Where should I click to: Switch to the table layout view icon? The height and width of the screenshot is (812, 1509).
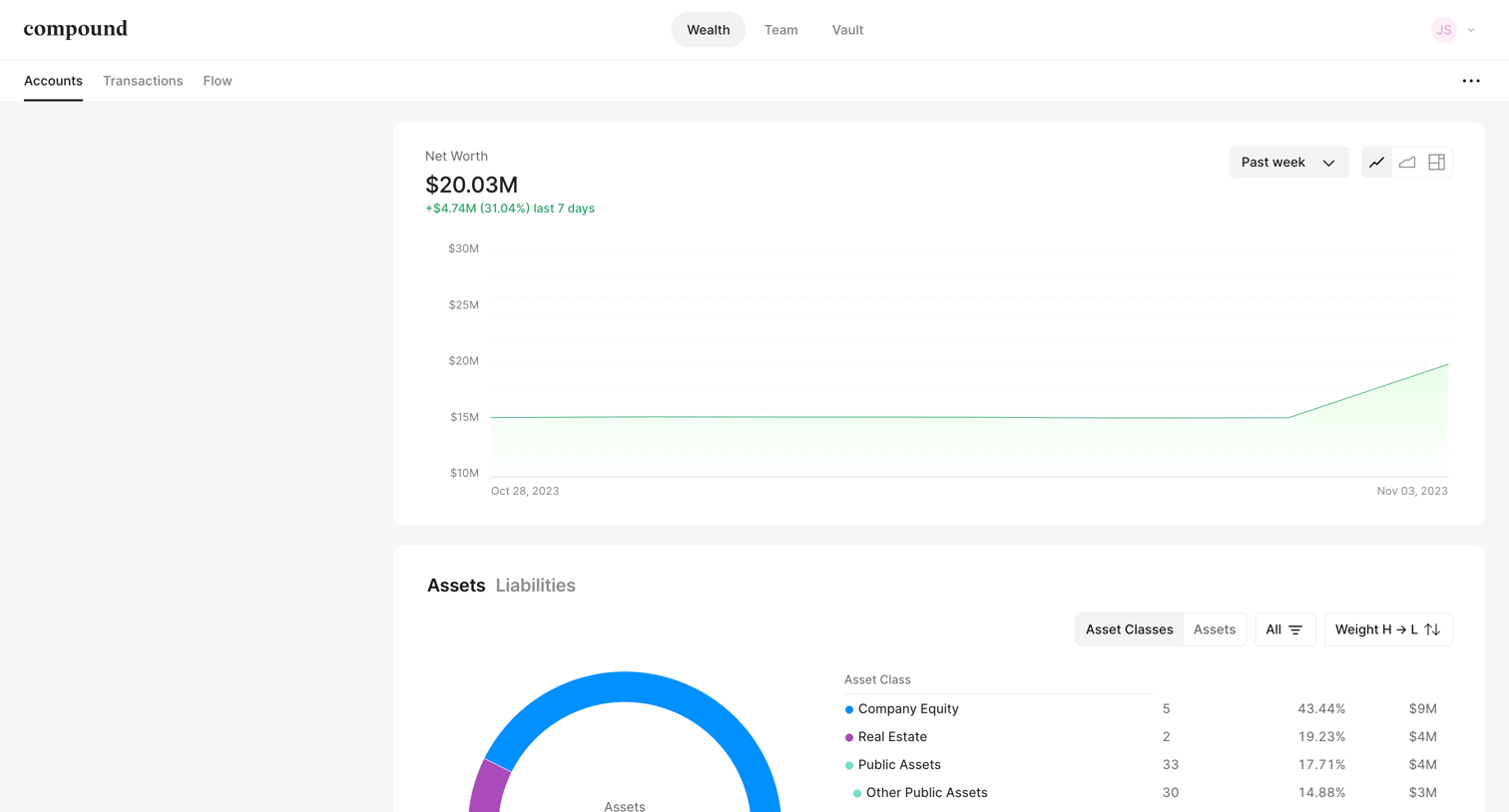[x=1437, y=163]
